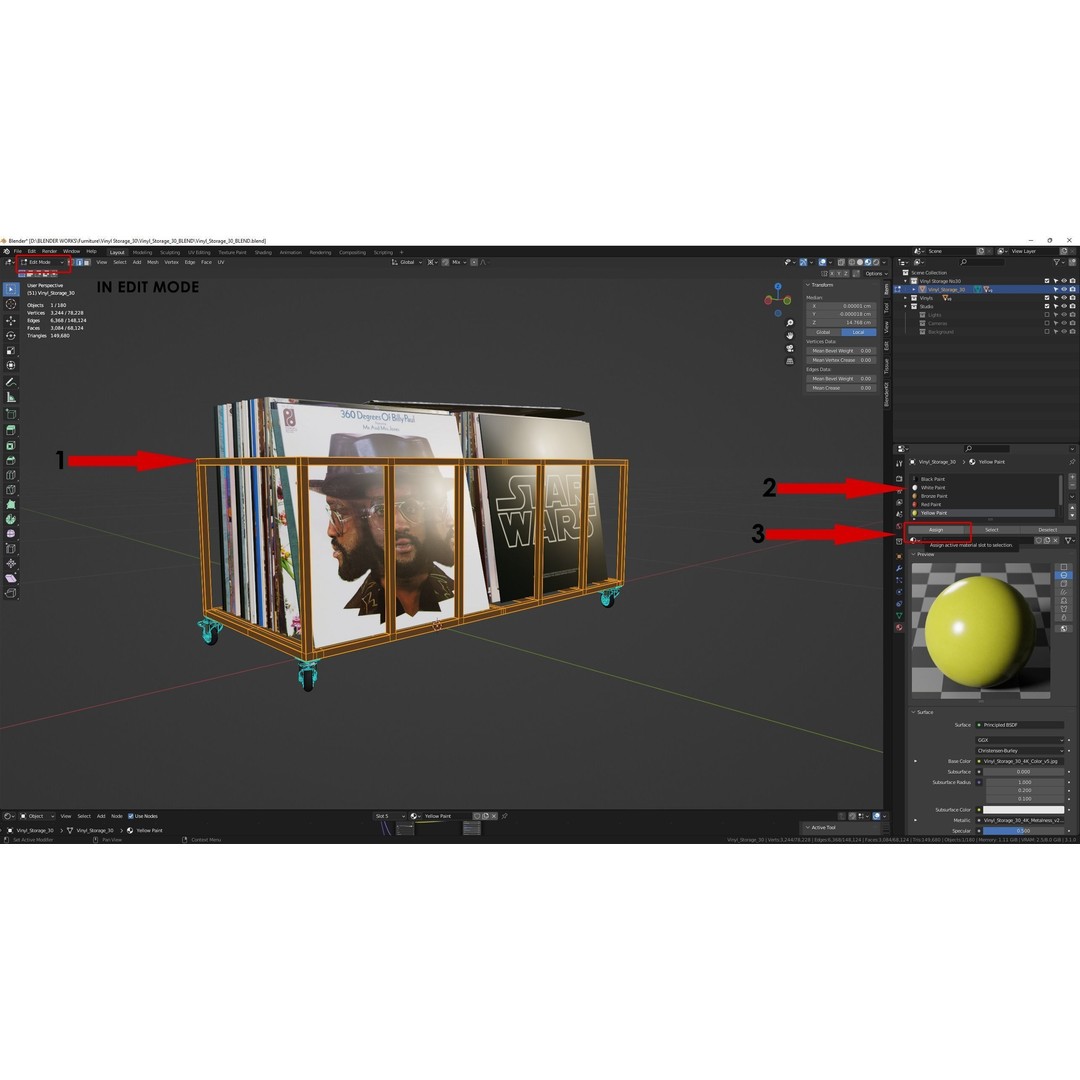The image size is (1080, 1080).
Task: Open the Physics properties tab icon
Action: pyautogui.click(x=899, y=592)
